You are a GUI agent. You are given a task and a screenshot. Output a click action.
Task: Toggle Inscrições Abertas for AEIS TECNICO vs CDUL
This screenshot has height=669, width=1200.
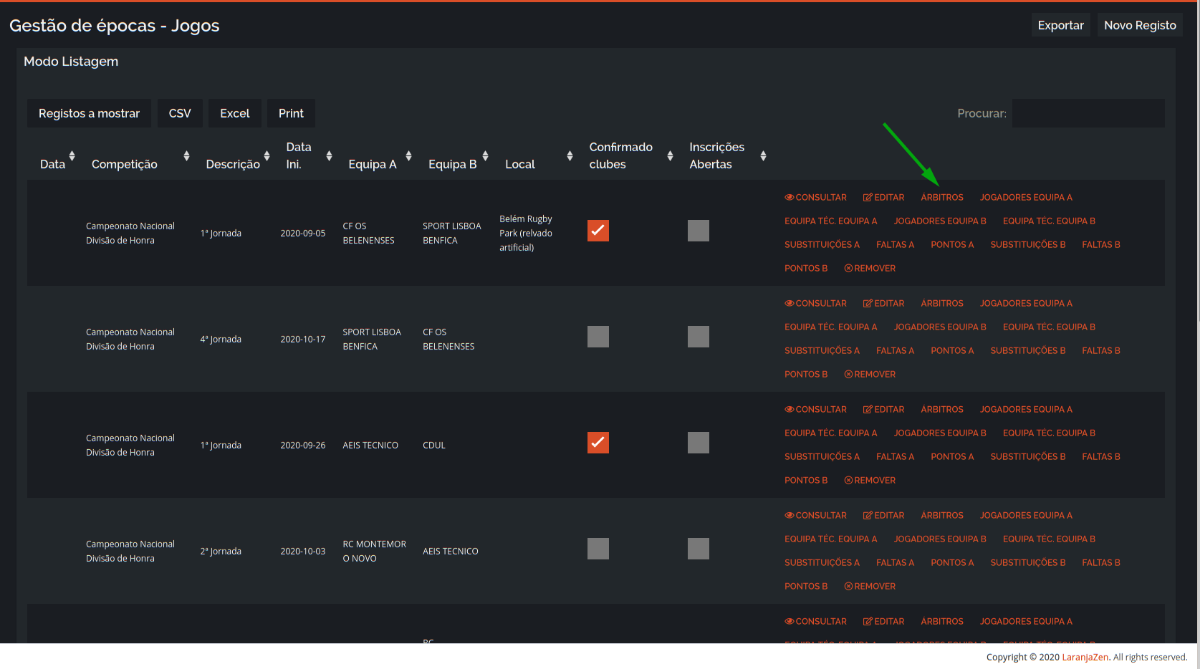click(698, 443)
